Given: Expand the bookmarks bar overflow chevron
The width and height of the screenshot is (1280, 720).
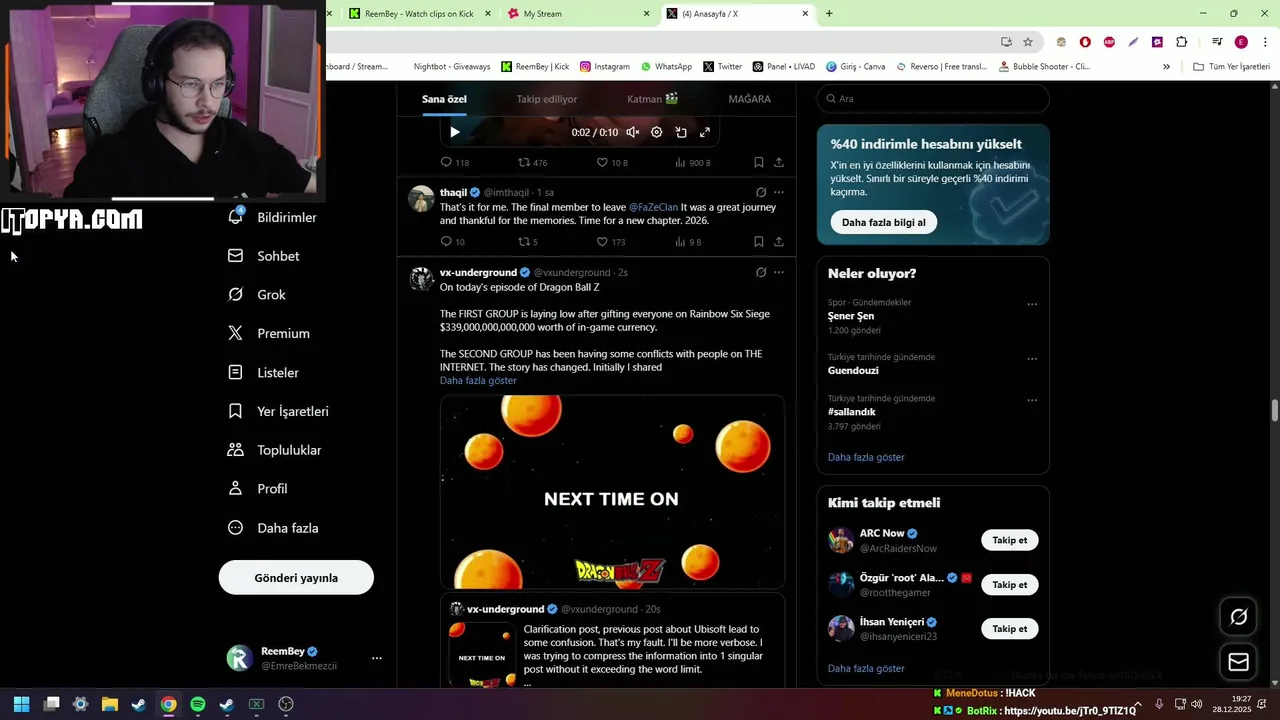Looking at the screenshot, I should (x=1166, y=67).
